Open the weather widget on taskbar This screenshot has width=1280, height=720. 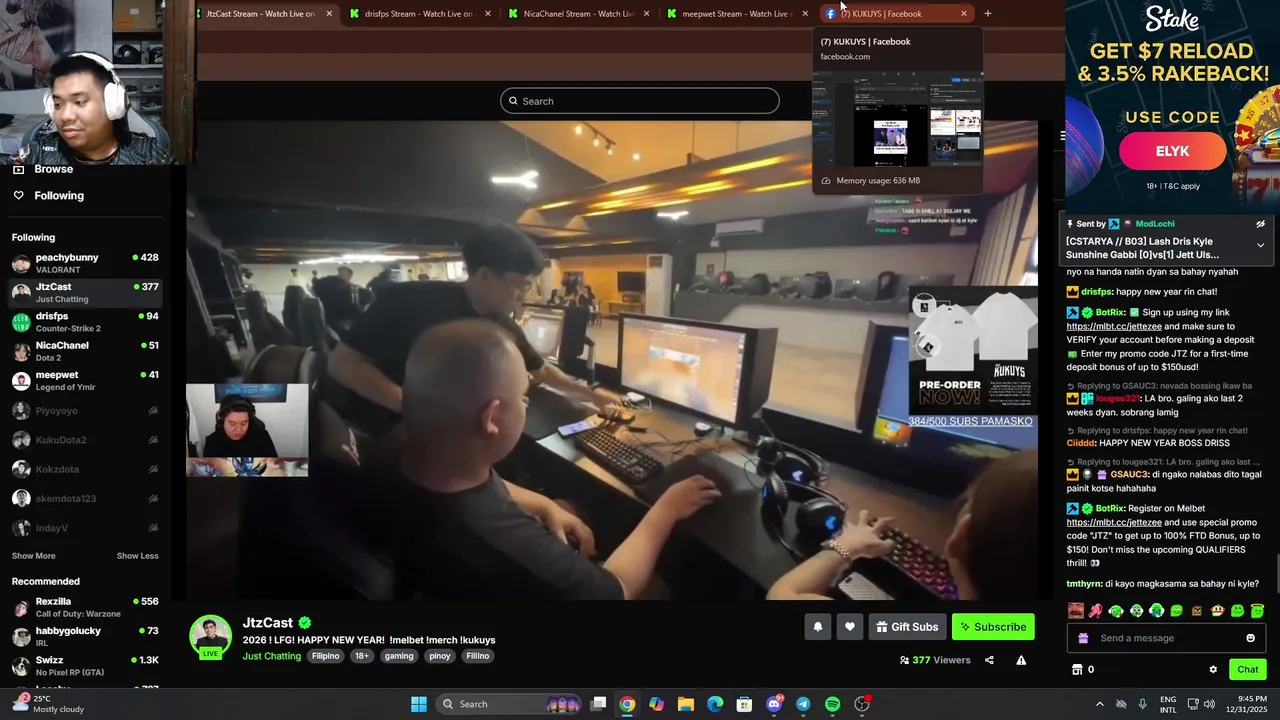(x=50, y=703)
